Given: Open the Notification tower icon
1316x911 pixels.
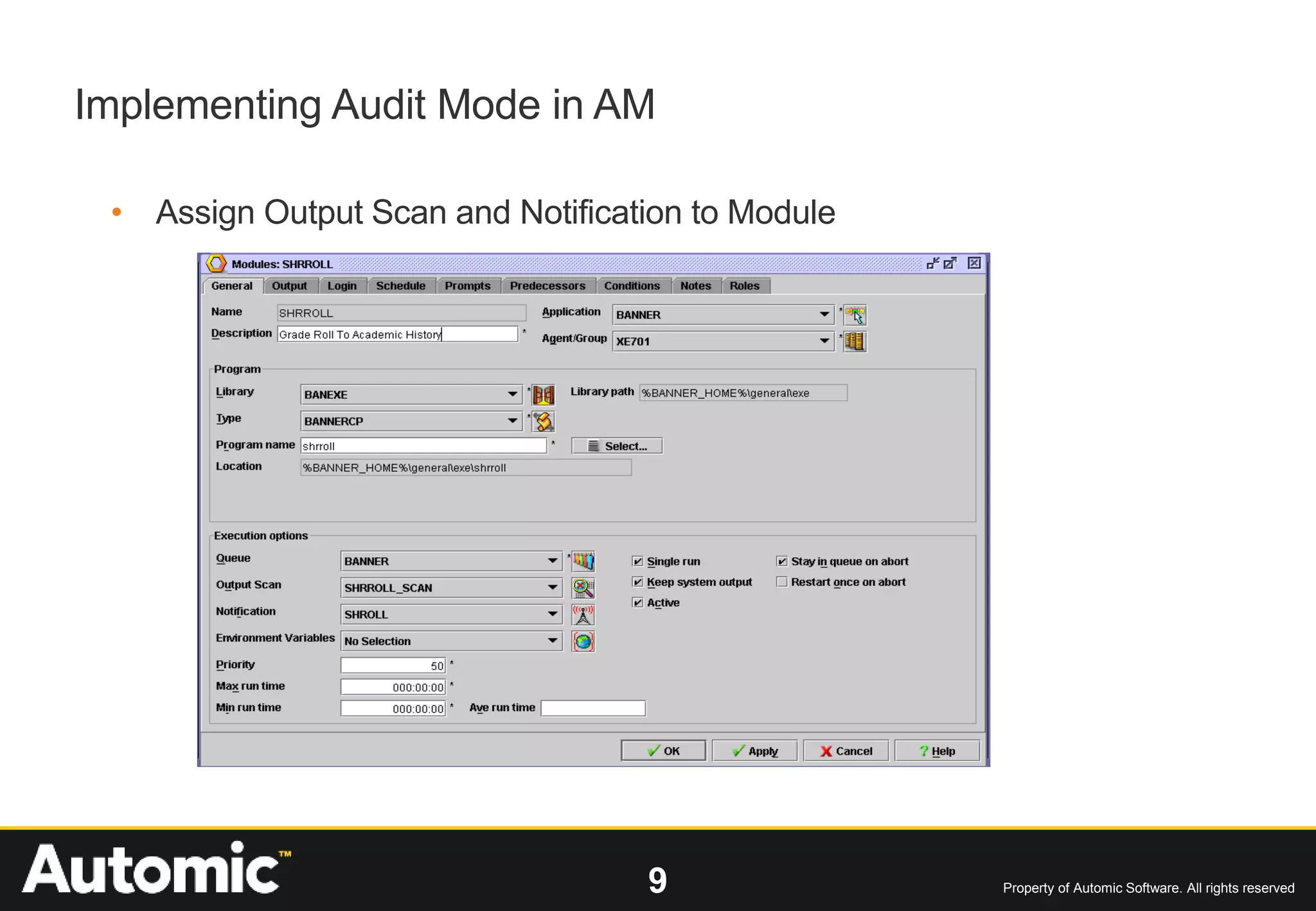Looking at the screenshot, I should coord(583,615).
